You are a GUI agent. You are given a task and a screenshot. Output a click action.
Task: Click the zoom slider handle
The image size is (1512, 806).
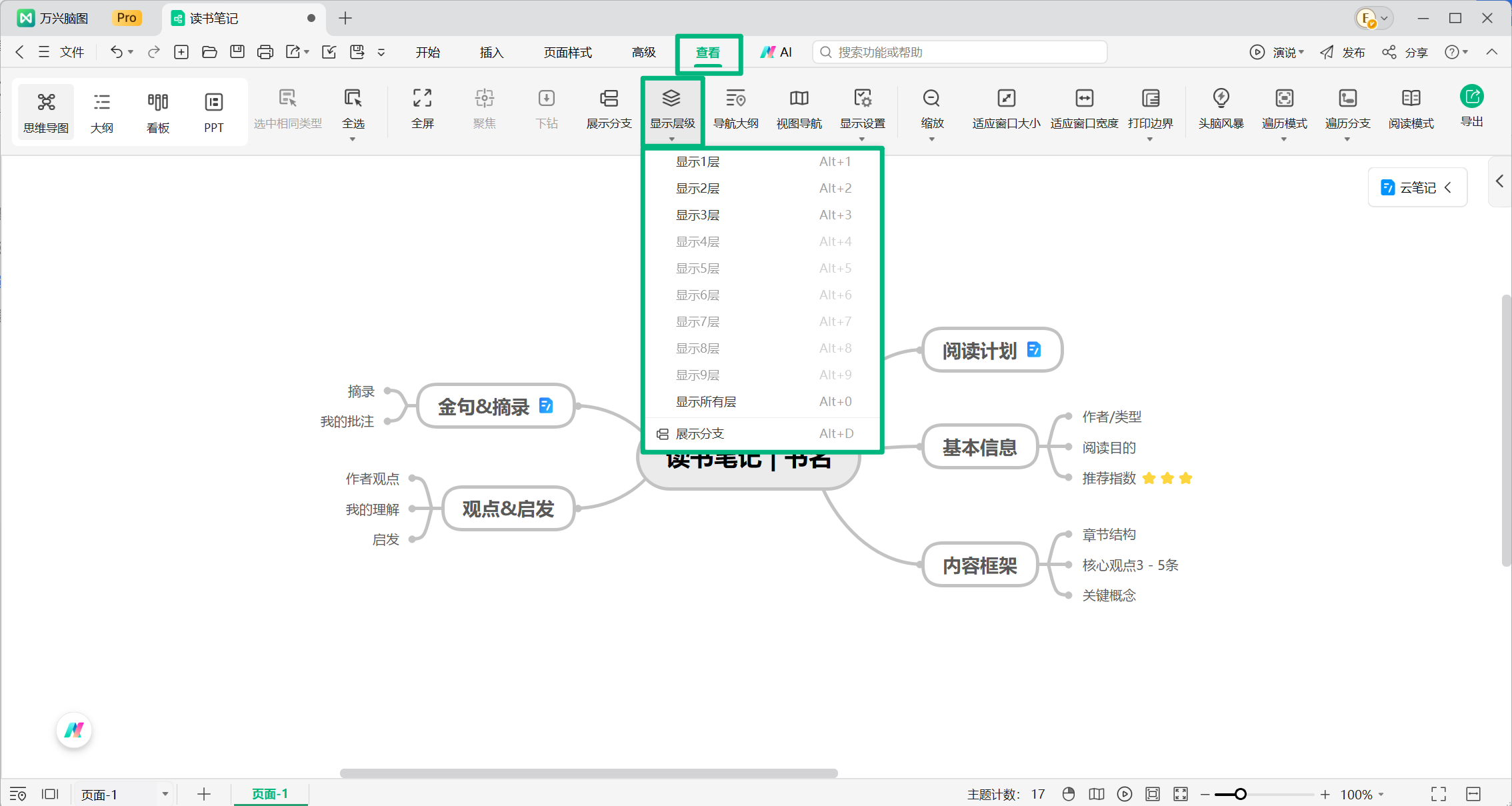pyautogui.click(x=1240, y=794)
